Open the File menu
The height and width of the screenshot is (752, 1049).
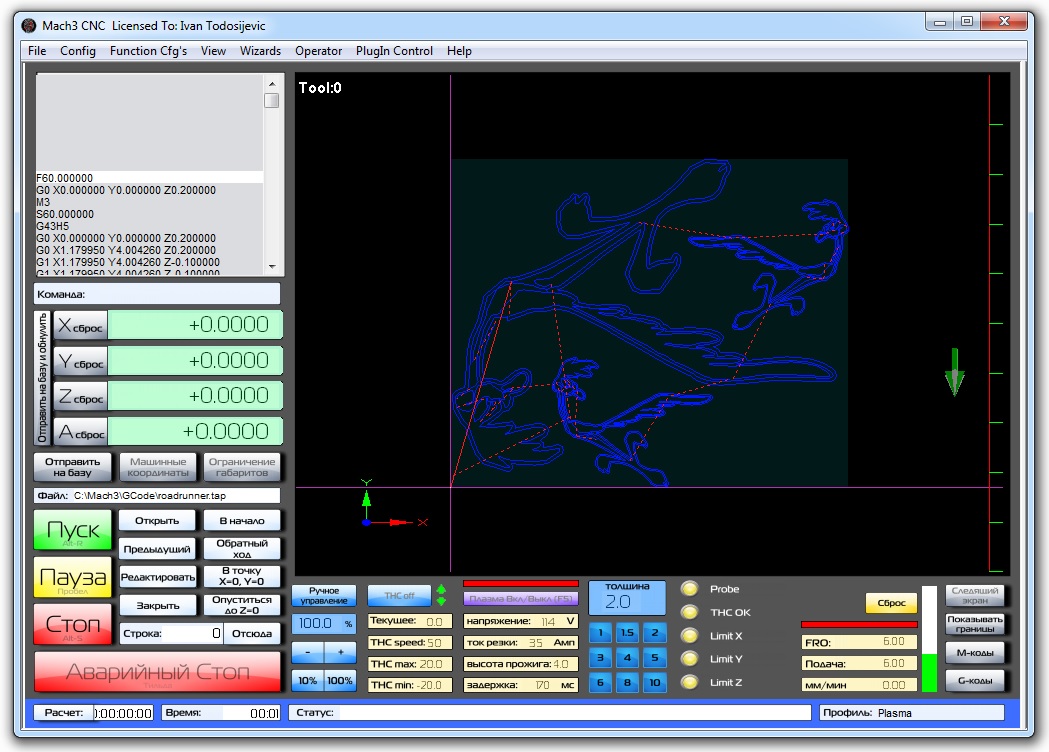point(37,51)
